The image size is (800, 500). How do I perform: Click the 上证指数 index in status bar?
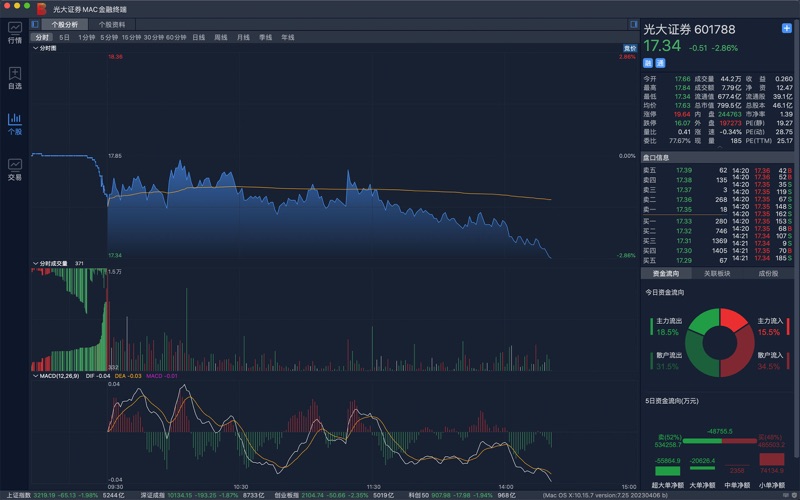click(x=18, y=495)
